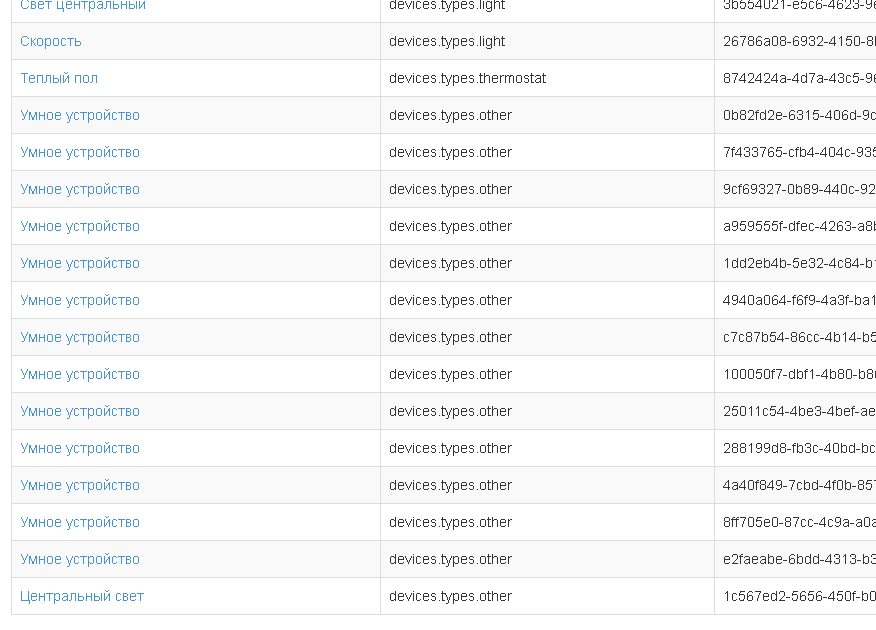Open Умное устройство link in row c7c87b54

tap(80, 337)
